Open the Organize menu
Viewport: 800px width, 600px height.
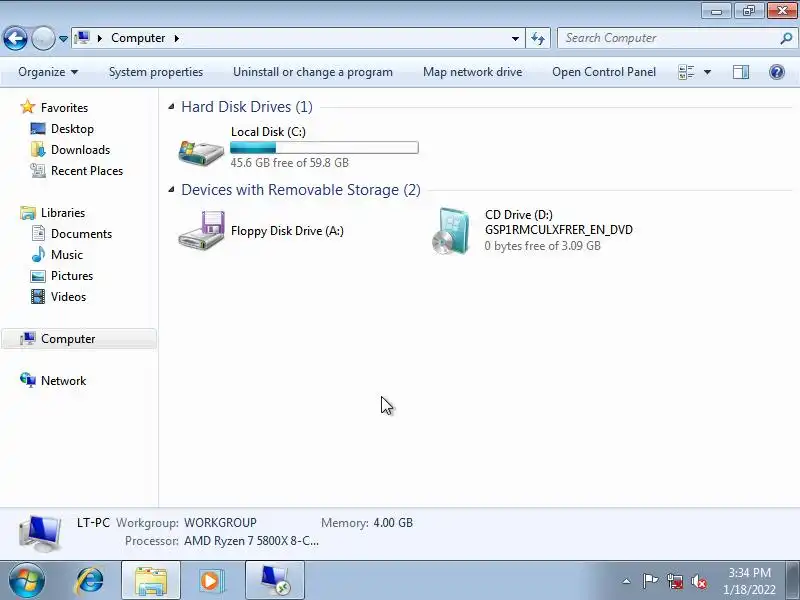coord(48,72)
